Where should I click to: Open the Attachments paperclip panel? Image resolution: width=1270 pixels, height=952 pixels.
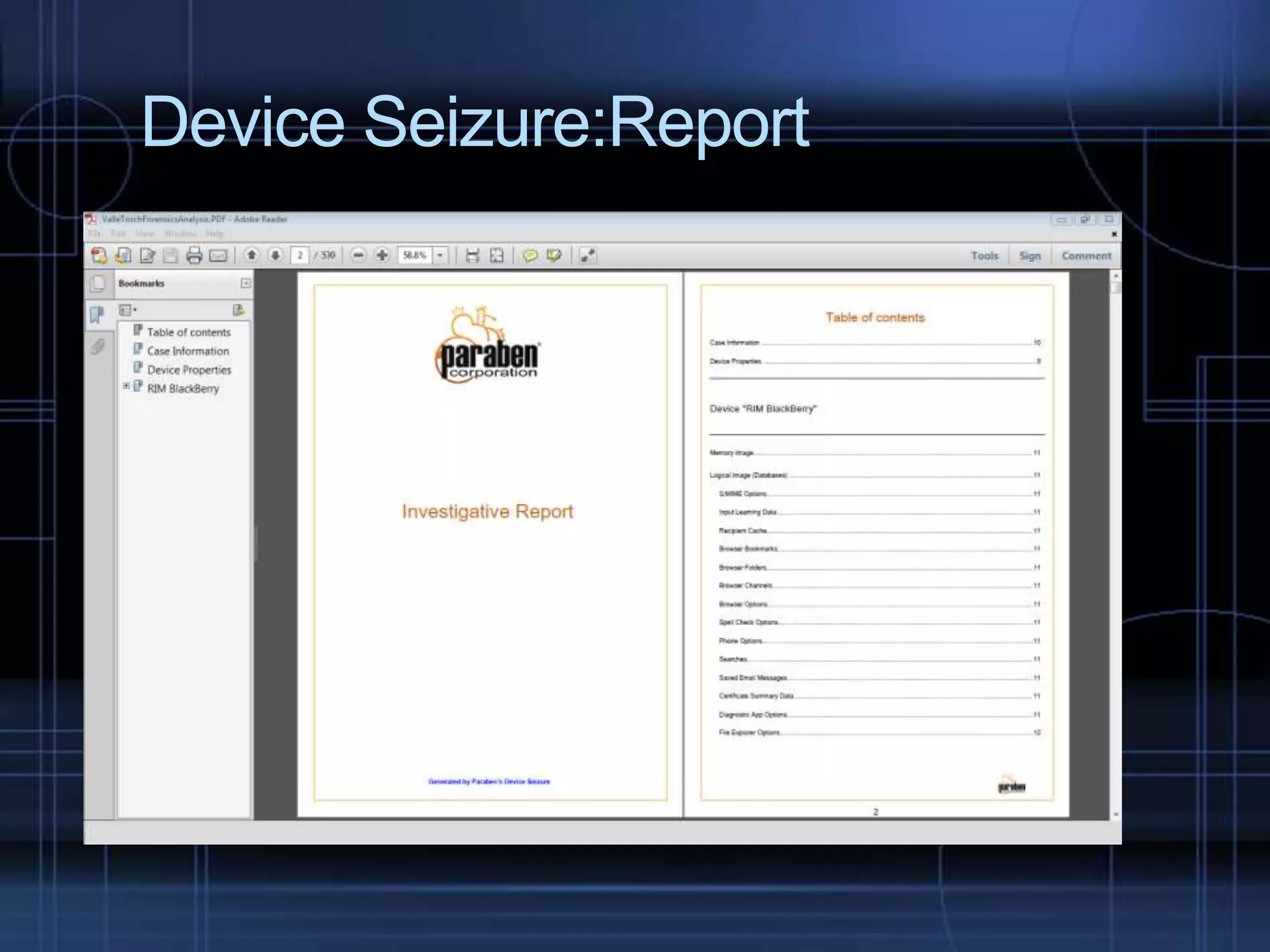[98, 346]
